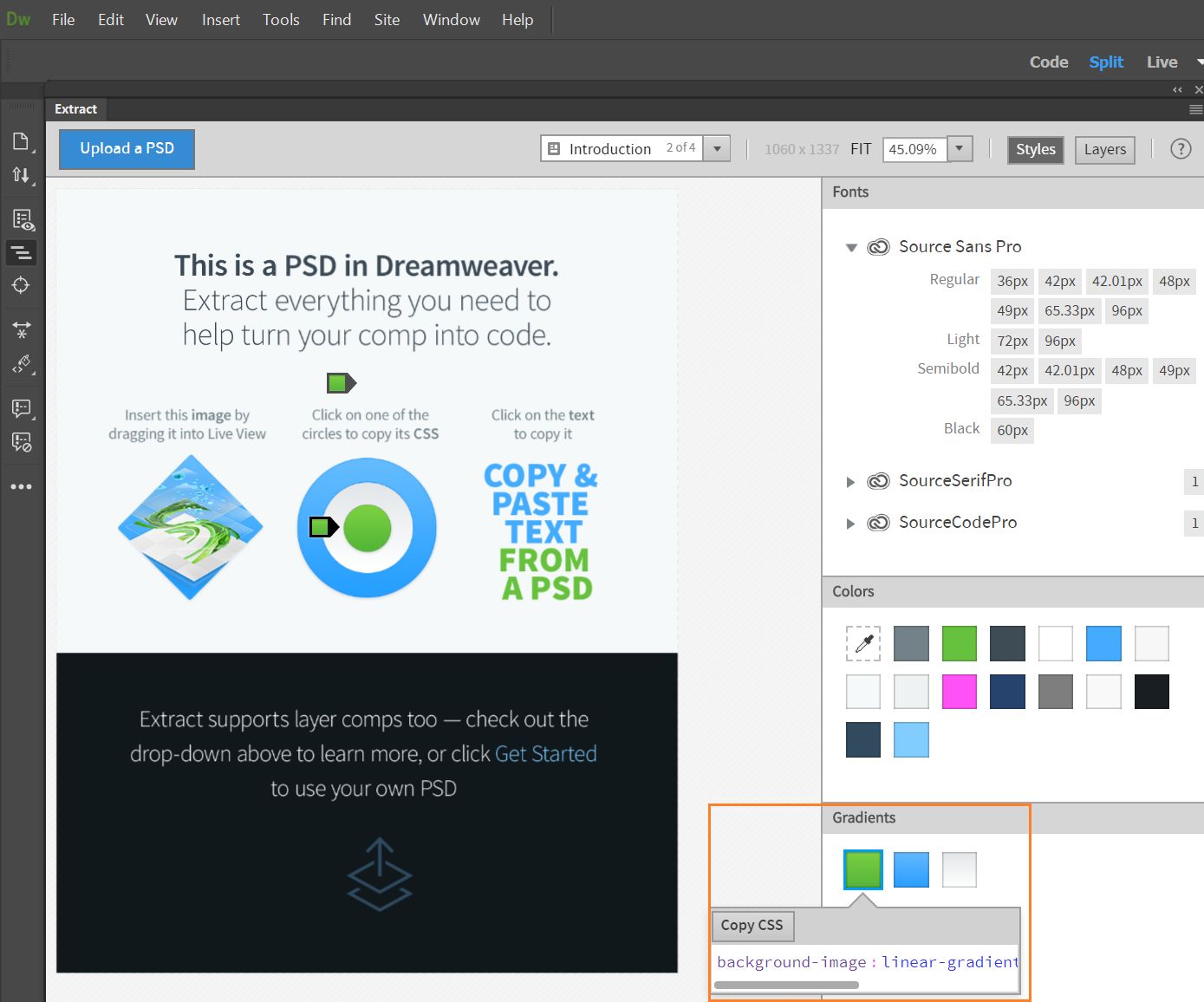1204x1002 pixels.
Task: Open the Site menu
Action: coord(387,19)
